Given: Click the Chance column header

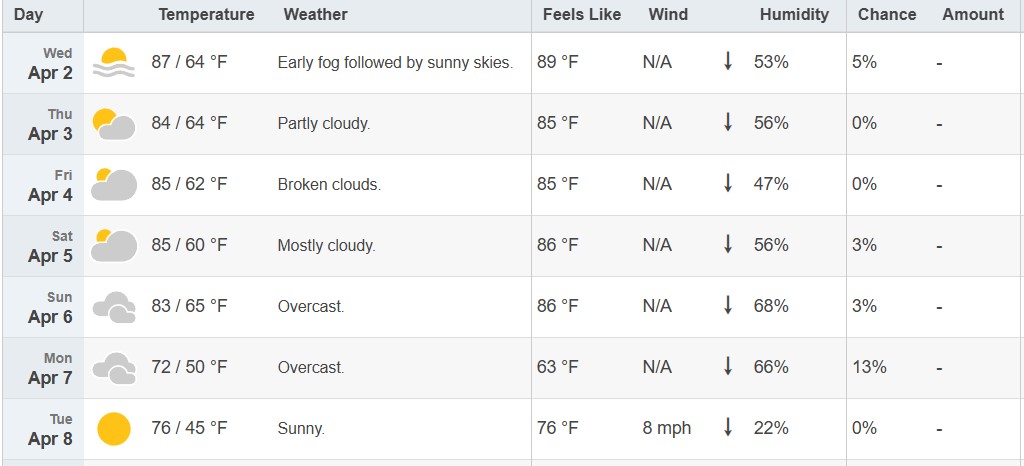Looking at the screenshot, I should pyautogui.click(x=887, y=14).
